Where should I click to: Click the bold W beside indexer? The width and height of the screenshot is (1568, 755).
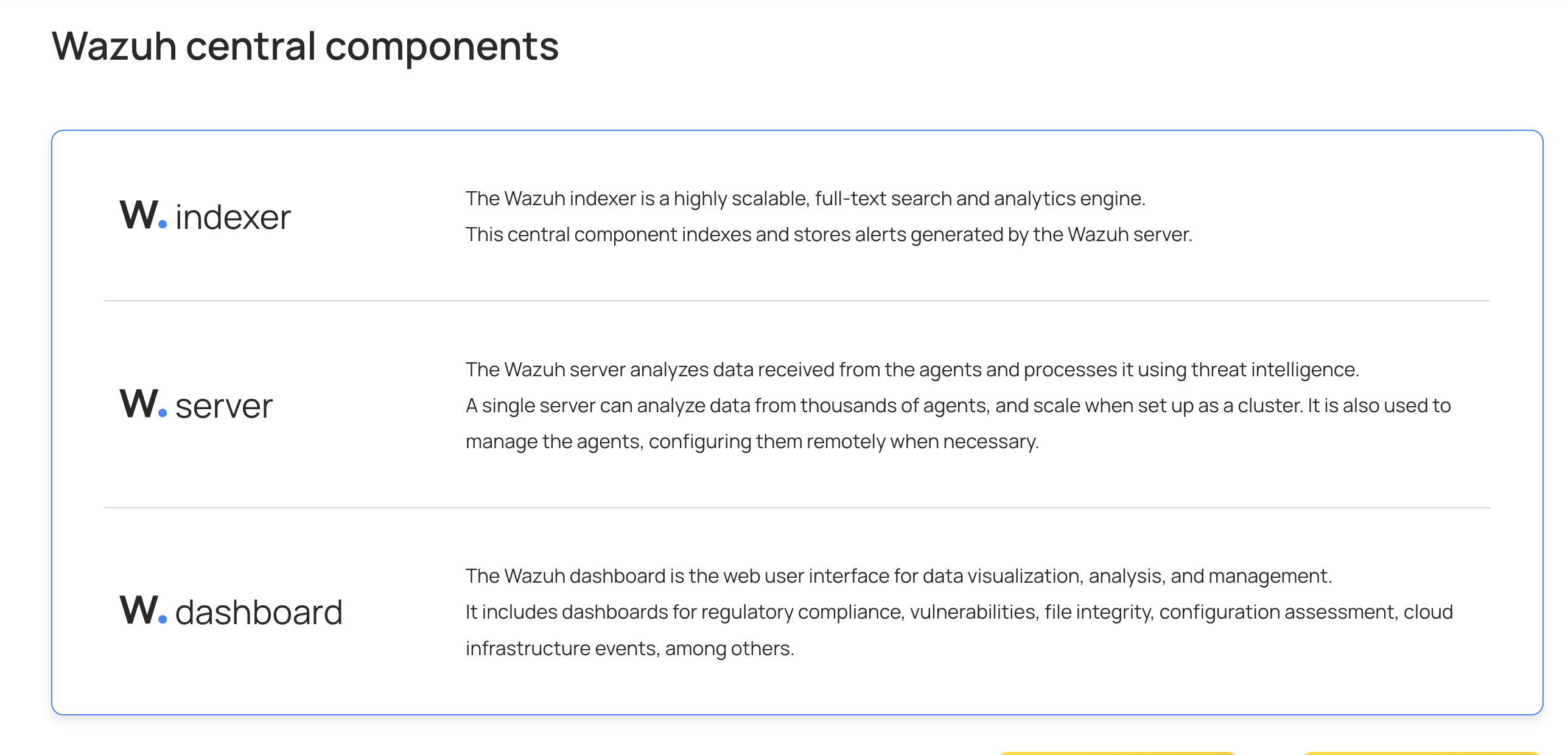coord(138,215)
